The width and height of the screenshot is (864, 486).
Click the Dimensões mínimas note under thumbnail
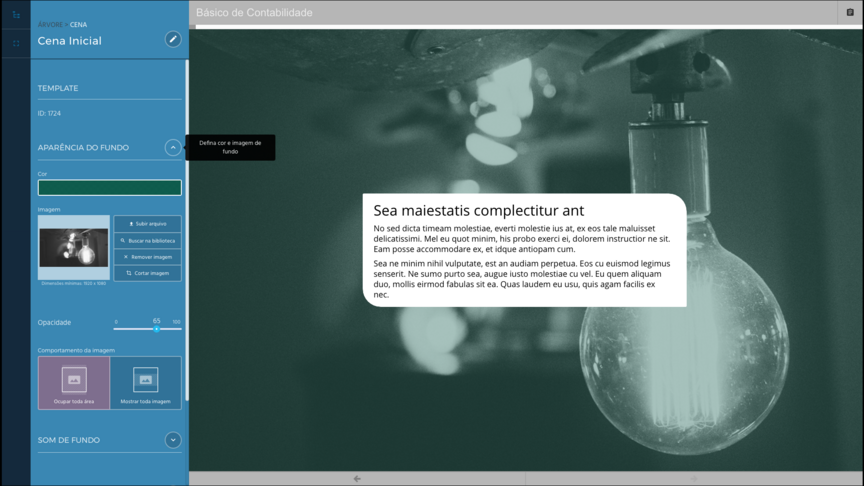tap(74, 283)
